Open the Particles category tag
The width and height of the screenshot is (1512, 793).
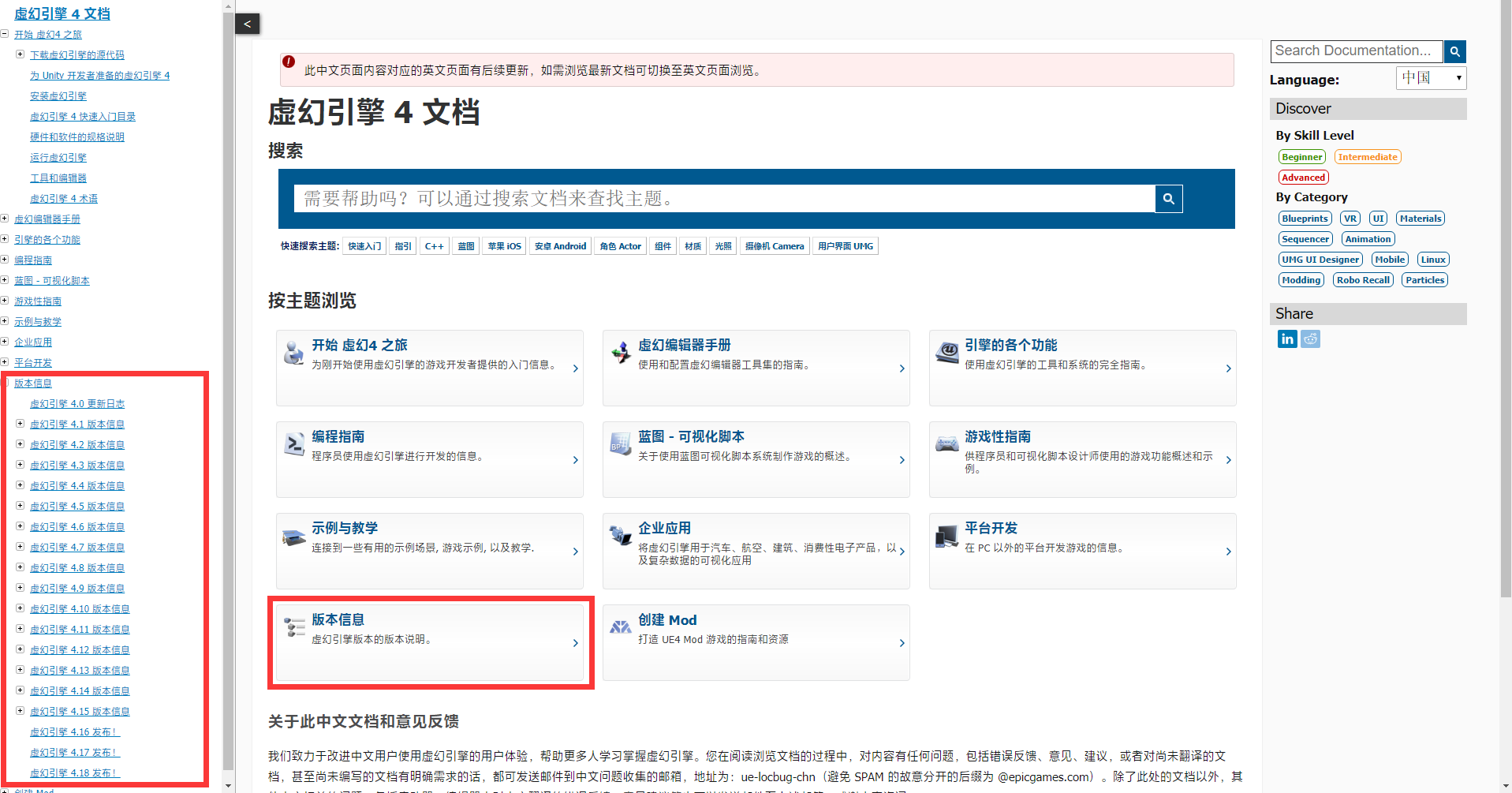pyautogui.click(x=1424, y=280)
